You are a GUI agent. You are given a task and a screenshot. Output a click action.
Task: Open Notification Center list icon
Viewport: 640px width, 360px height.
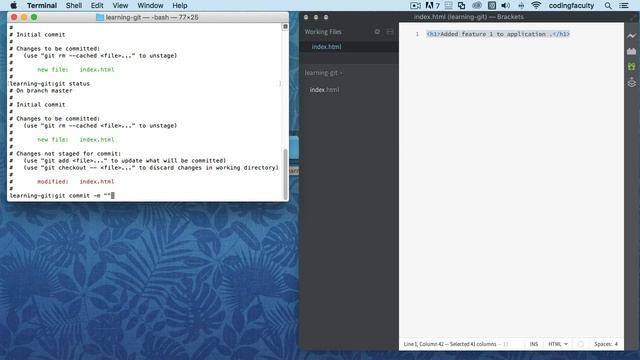point(624,5)
